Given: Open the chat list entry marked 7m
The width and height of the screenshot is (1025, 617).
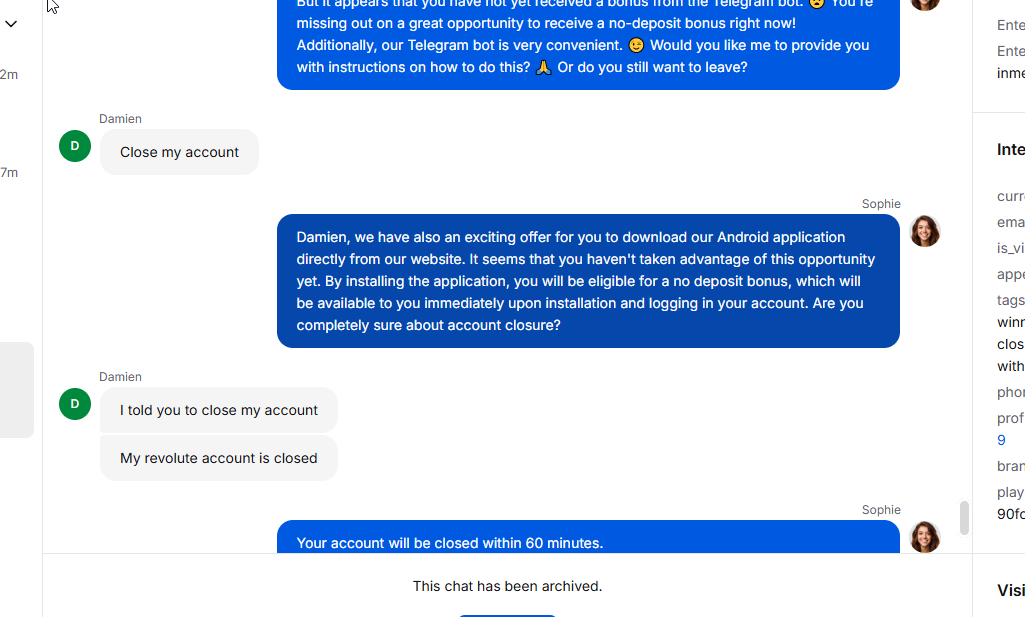Looking at the screenshot, I should tap(9, 173).
